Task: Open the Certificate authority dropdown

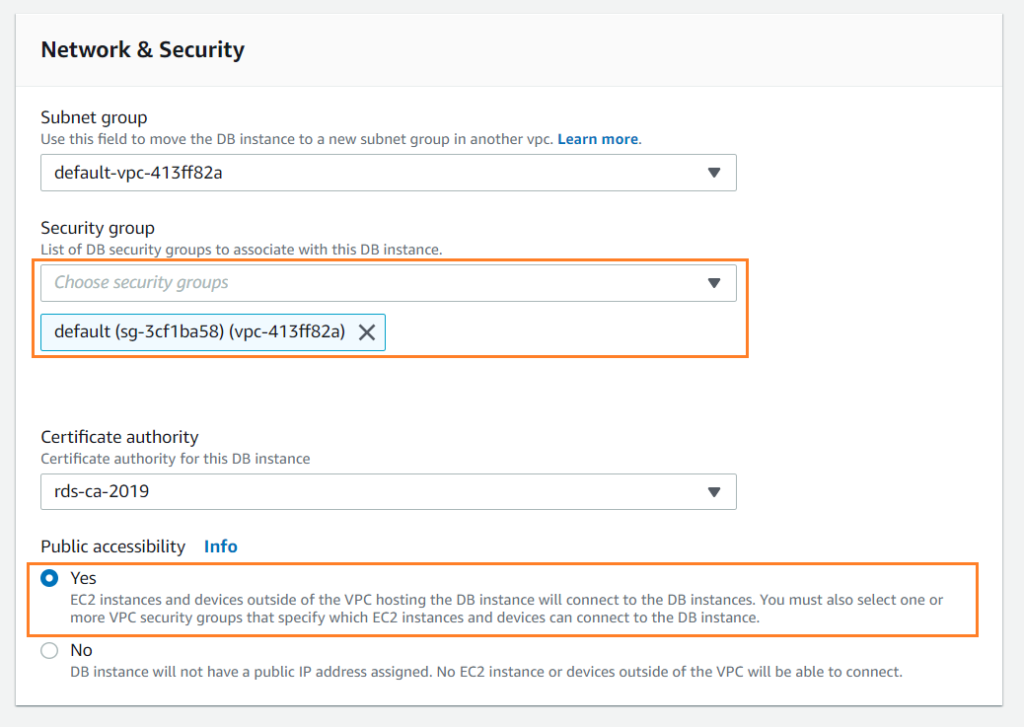Action: click(388, 491)
